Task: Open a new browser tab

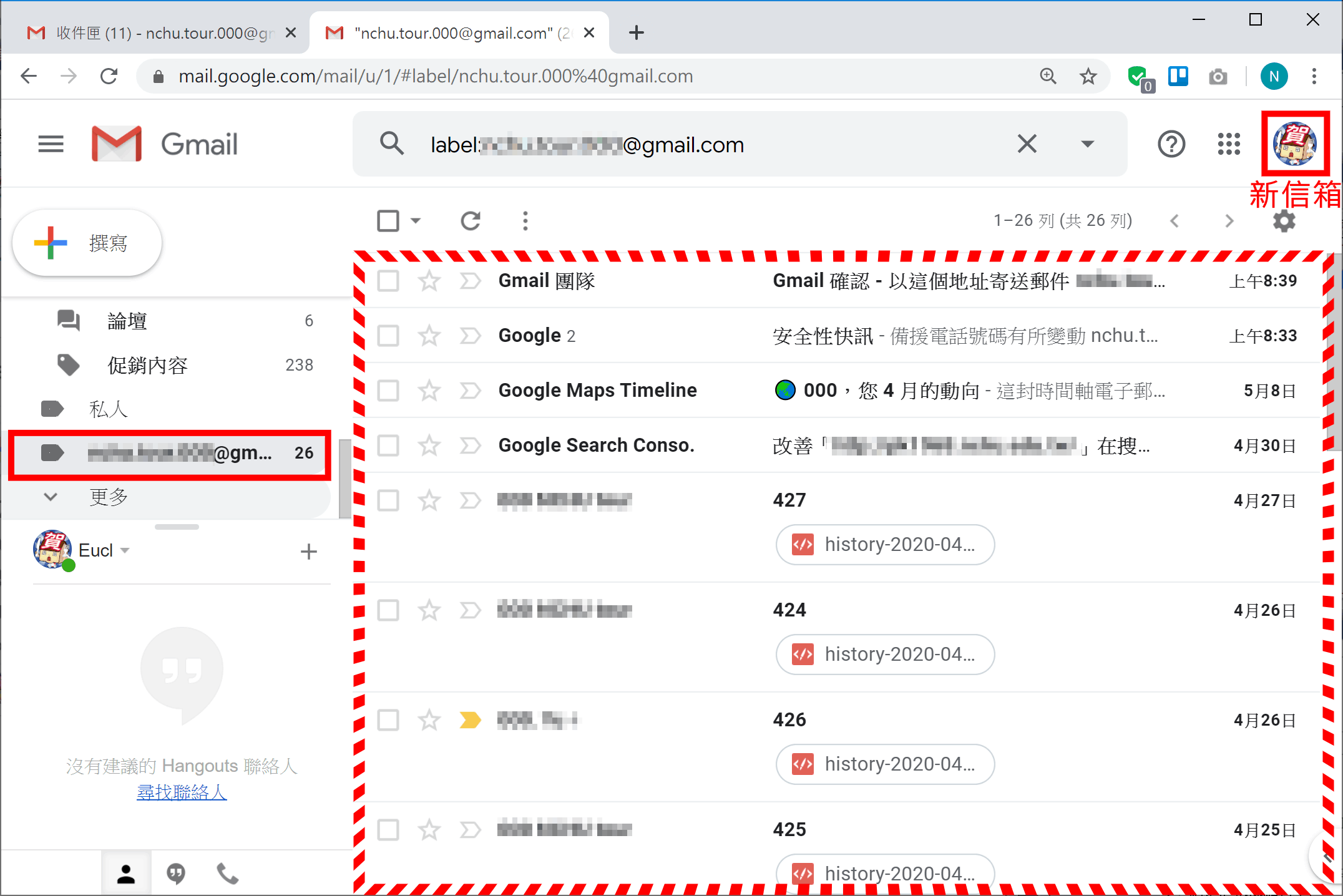Action: coord(636,33)
